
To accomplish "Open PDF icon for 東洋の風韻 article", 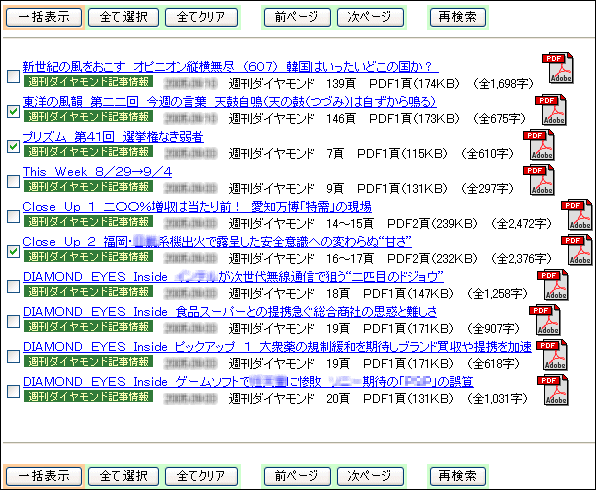I will (551, 110).
